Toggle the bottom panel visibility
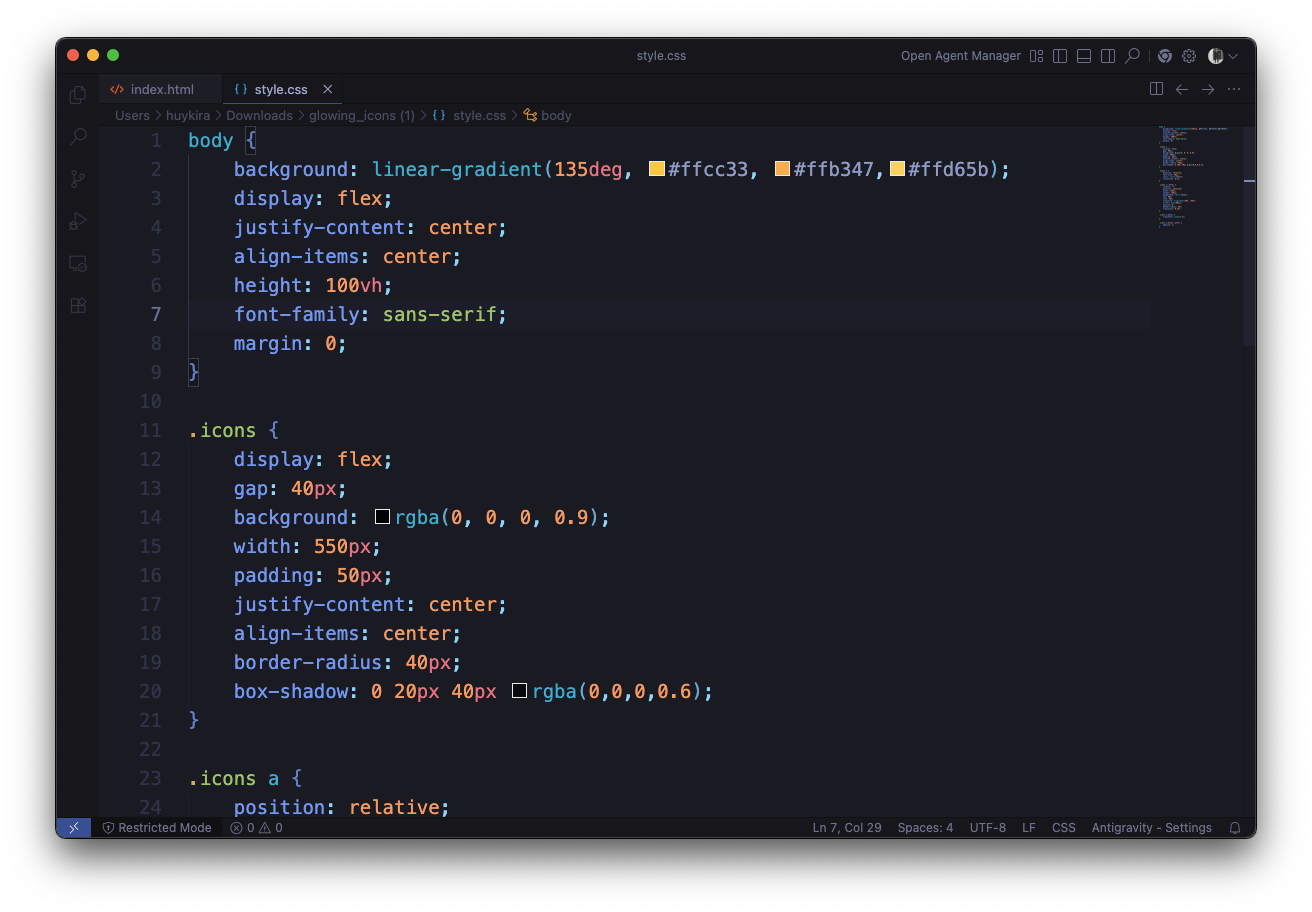Image resolution: width=1312 pixels, height=912 pixels. [1084, 56]
